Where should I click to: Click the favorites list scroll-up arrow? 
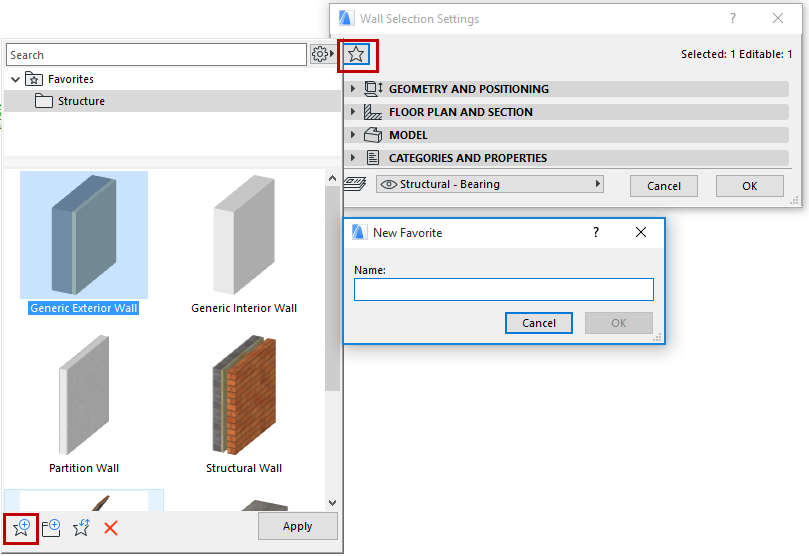tap(332, 178)
